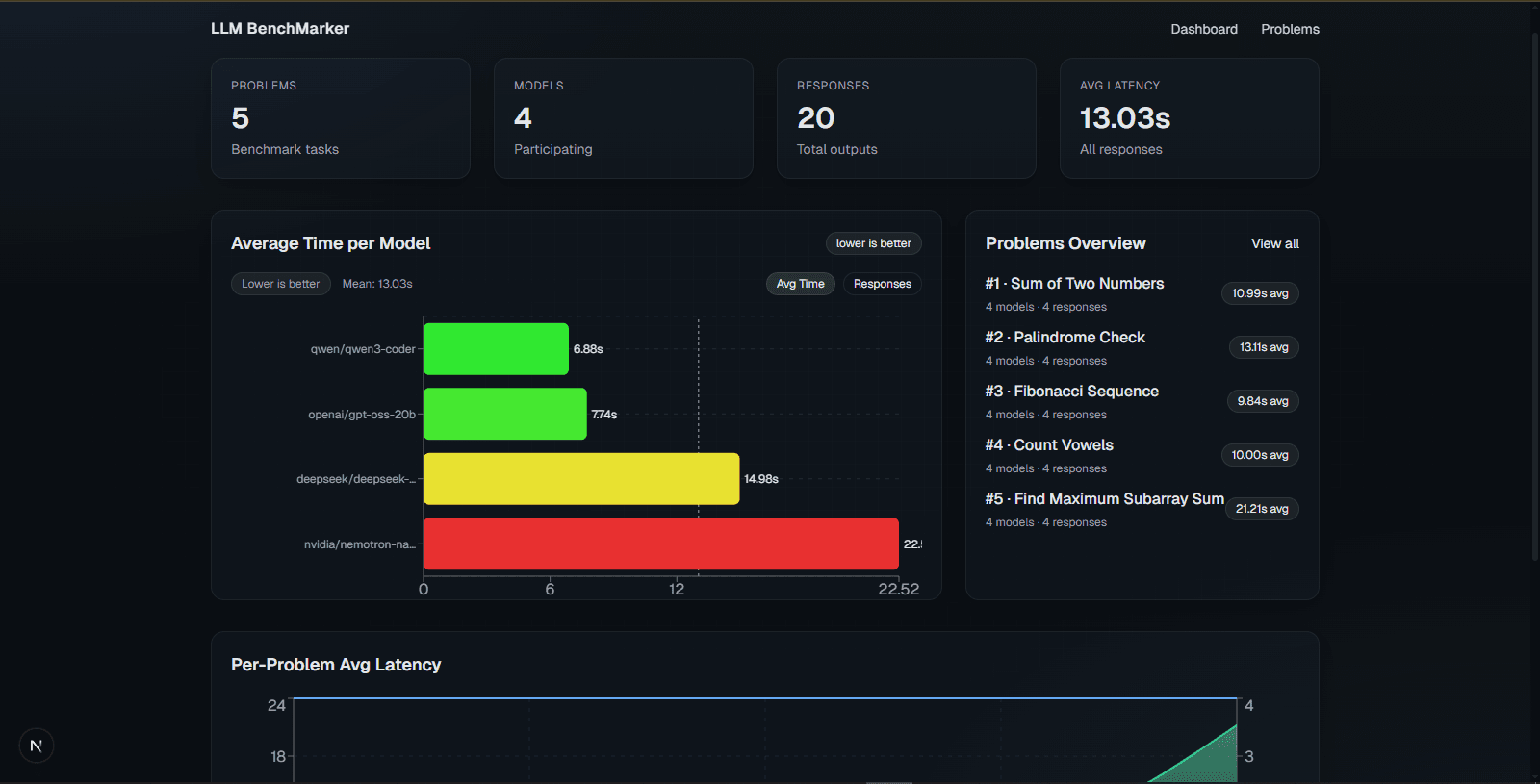This screenshot has width=1540, height=784.
Task: Click the Responses stat card
Action: pos(907,118)
